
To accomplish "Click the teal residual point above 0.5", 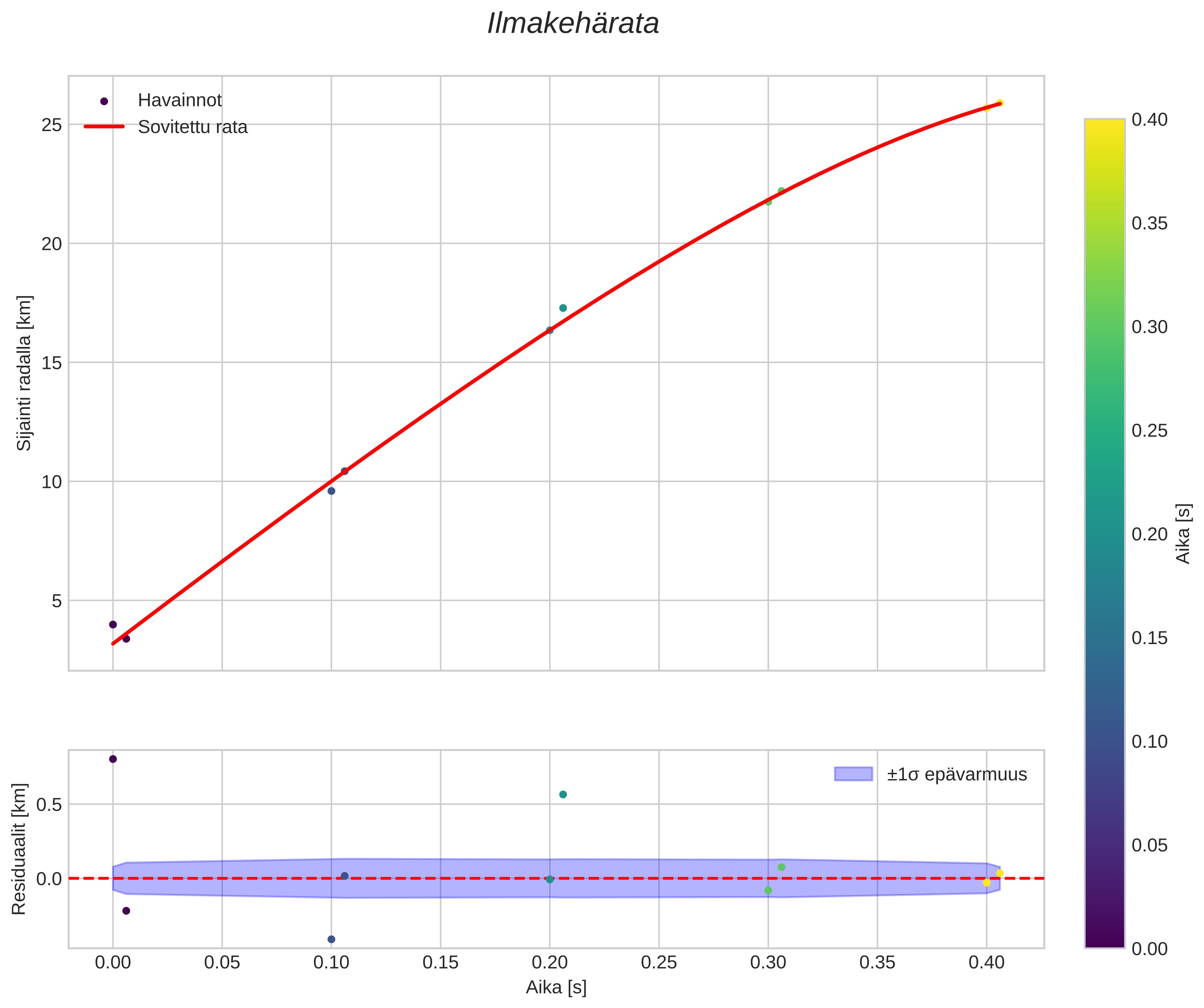I will point(563,794).
